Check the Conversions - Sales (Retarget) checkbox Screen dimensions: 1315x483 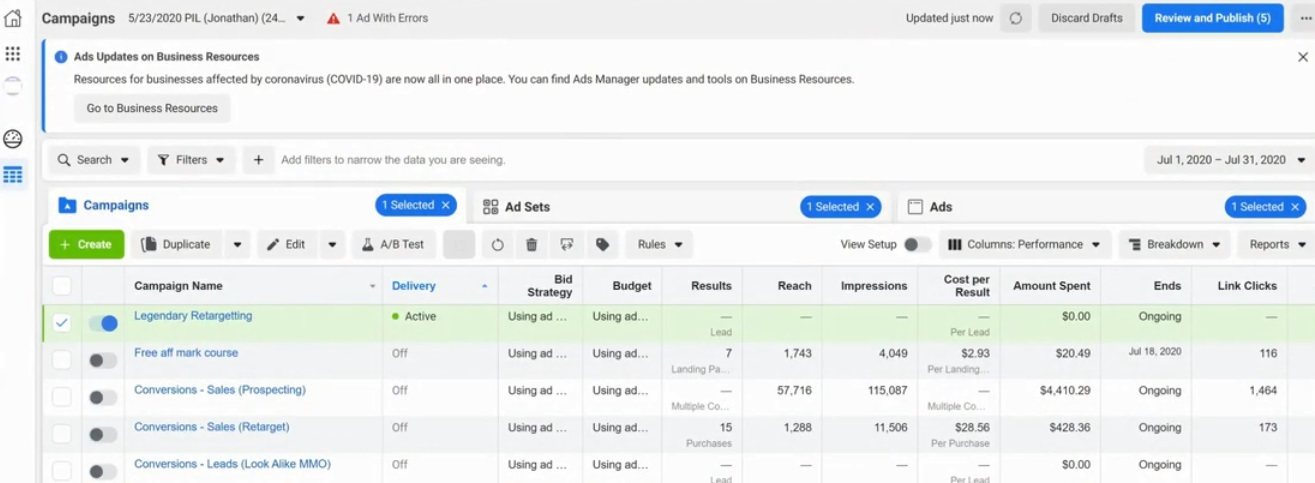[x=62, y=434]
